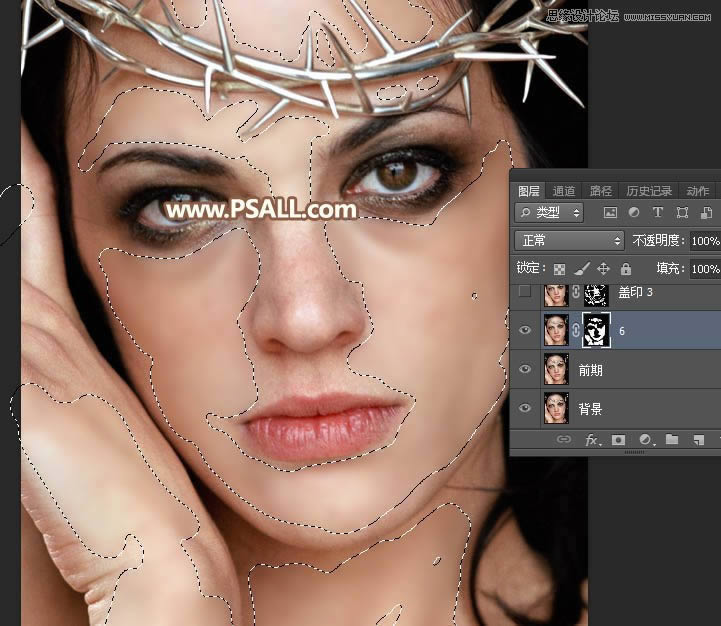Viewport: 721px width, 626px height.
Task: Create new fill or adjustment layer menu
Action: point(646,439)
